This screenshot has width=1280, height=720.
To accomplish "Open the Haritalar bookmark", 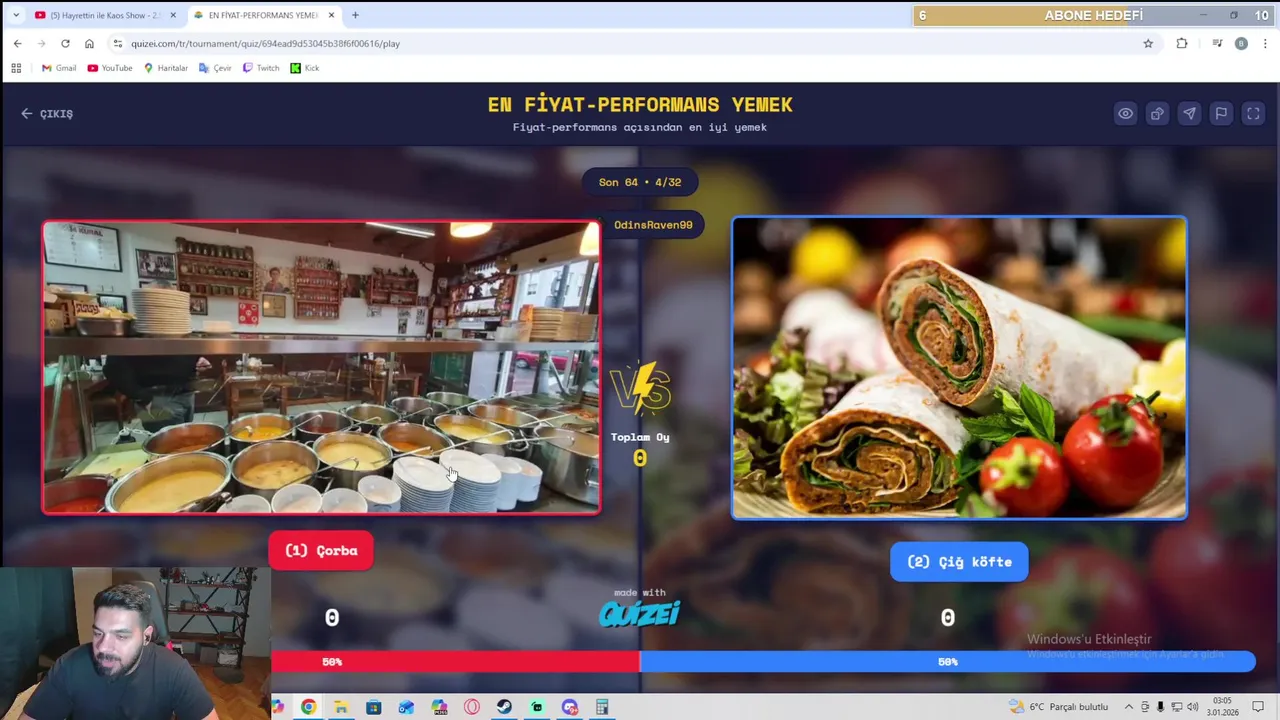I will (x=165, y=68).
